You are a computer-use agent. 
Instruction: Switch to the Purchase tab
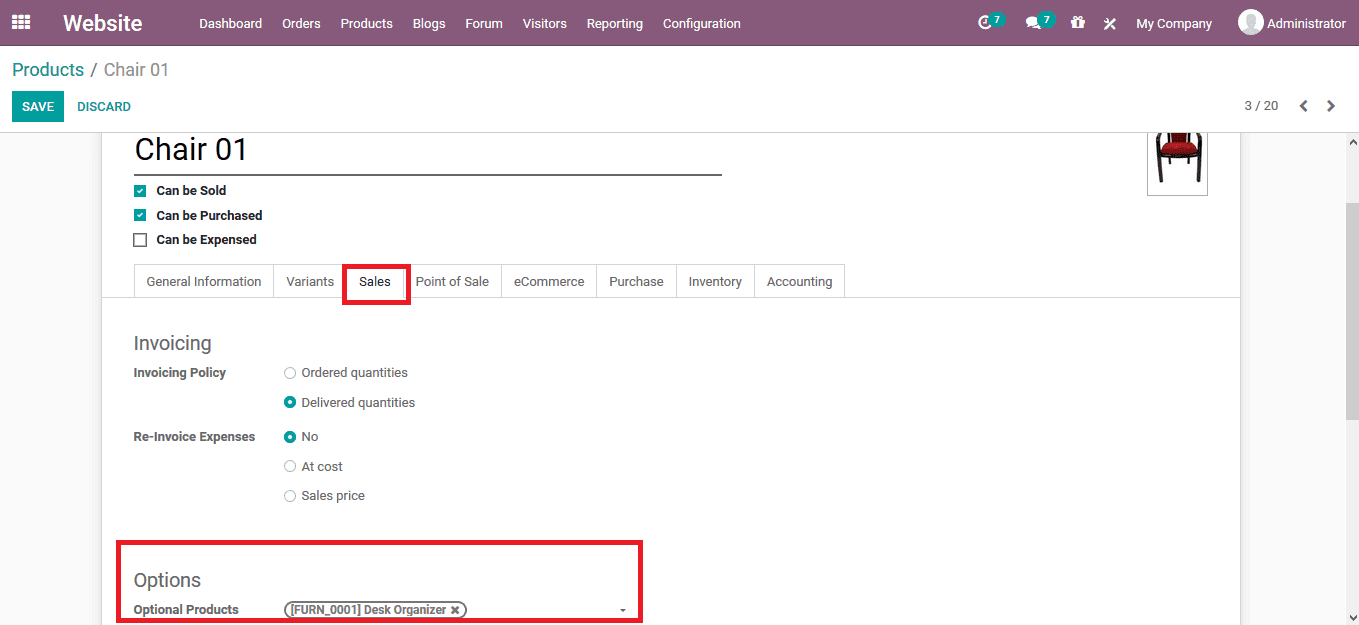point(636,281)
